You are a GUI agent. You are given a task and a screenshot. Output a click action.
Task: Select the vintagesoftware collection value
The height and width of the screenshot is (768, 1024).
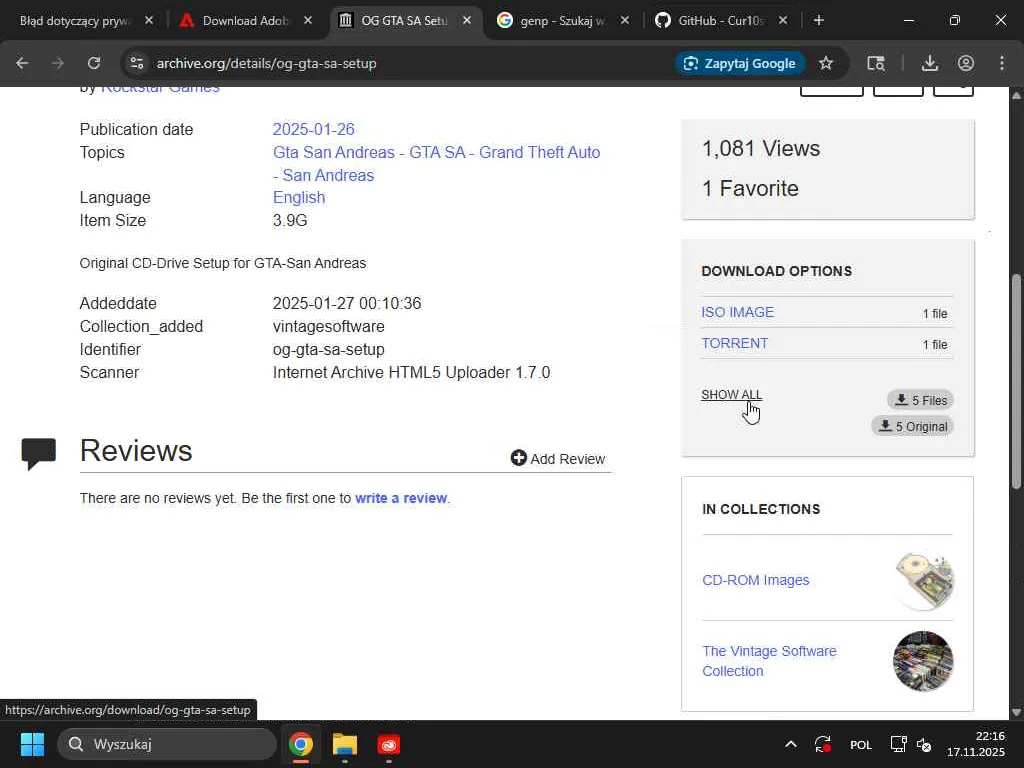[x=328, y=327]
